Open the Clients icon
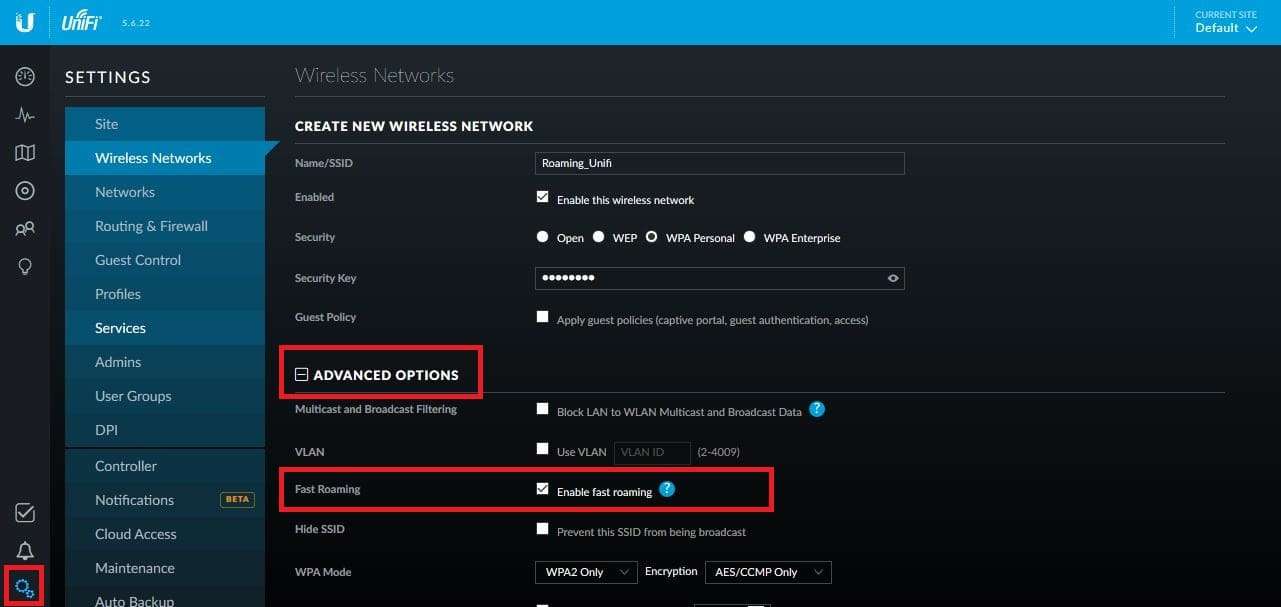Image resolution: width=1281 pixels, height=607 pixels. tap(24, 228)
